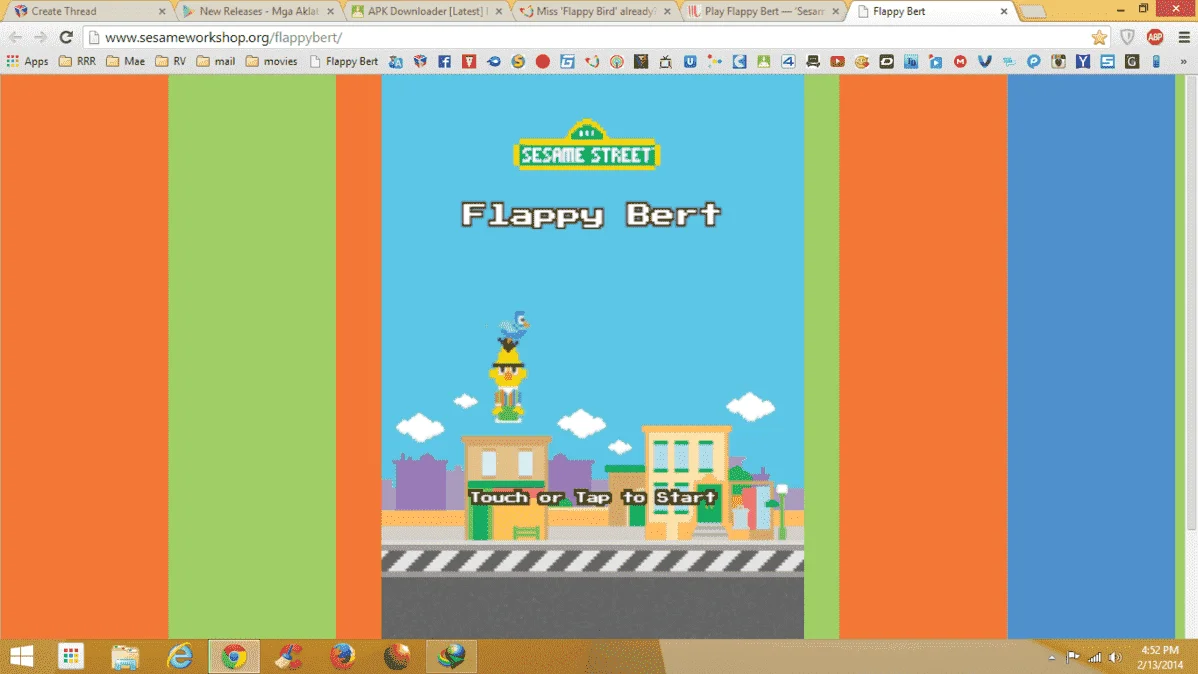Open the Chrome hamburger menu

(x=1183, y=37)
